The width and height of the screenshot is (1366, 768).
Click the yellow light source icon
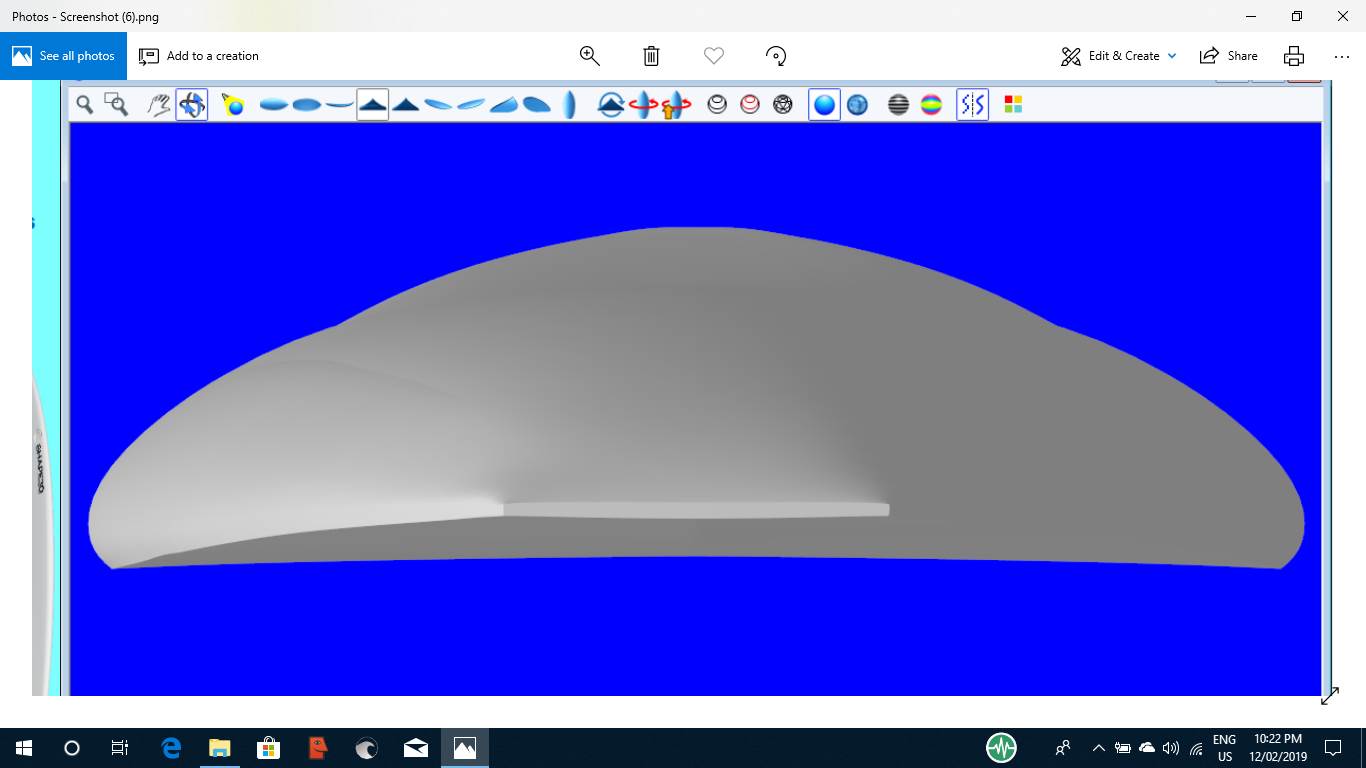coord(233,104)
